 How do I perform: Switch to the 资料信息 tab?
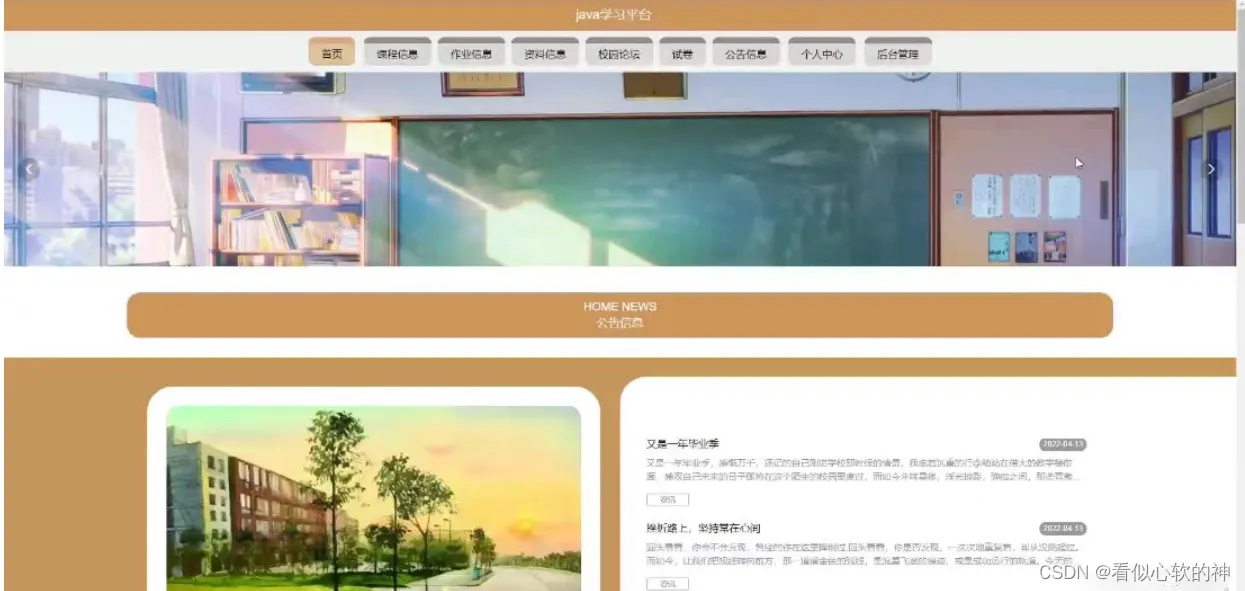[545, 53]
